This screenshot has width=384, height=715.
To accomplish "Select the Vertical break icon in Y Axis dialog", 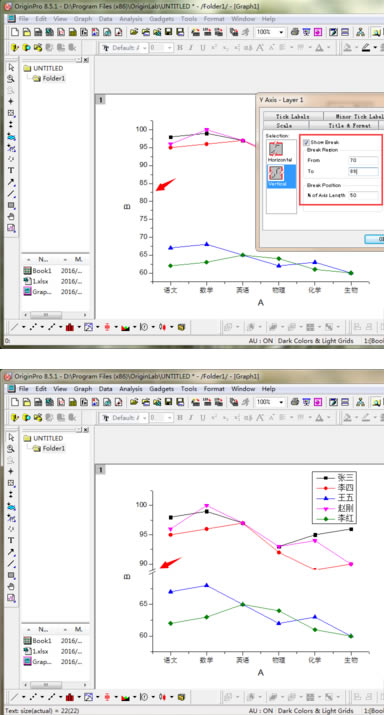I will [276, 173].
